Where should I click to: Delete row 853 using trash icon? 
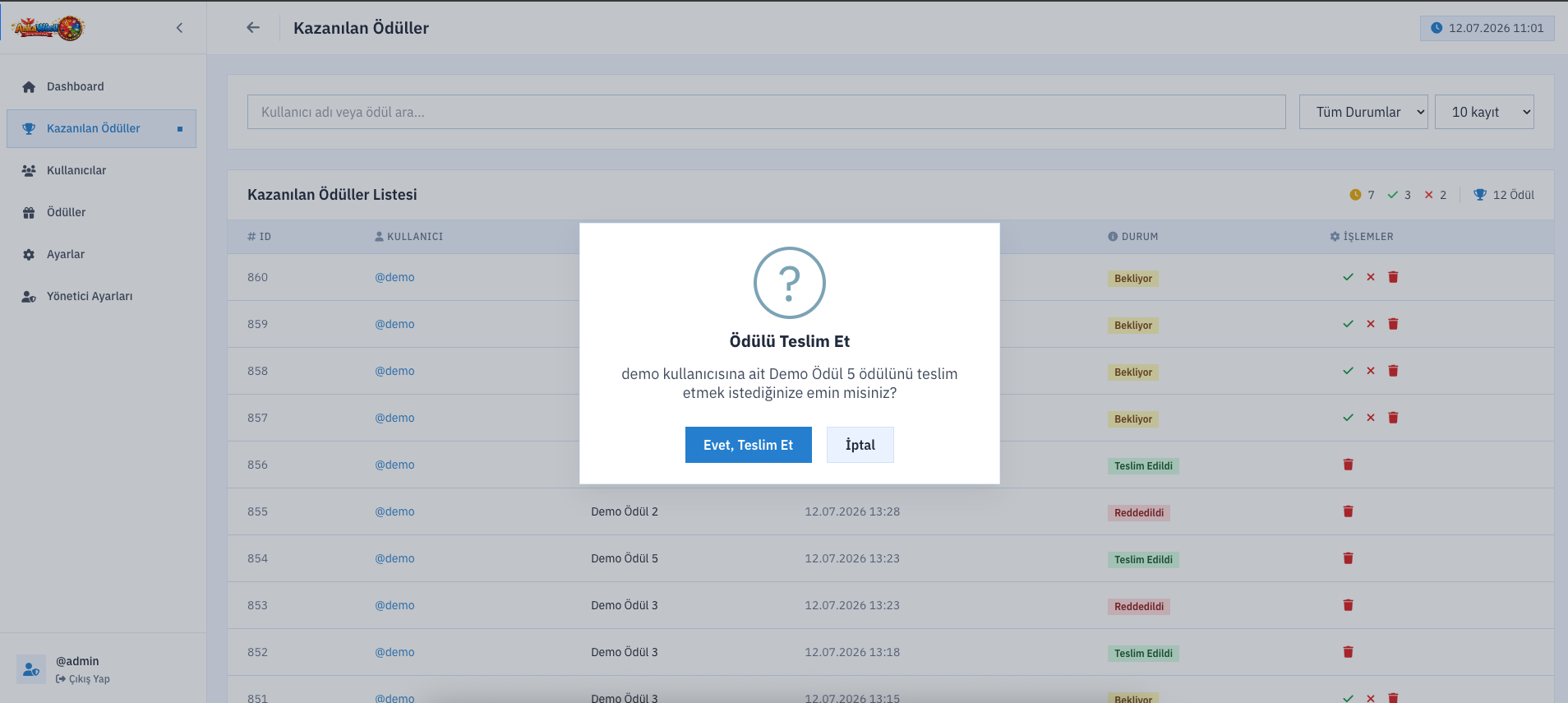[x=1348, y=605]
